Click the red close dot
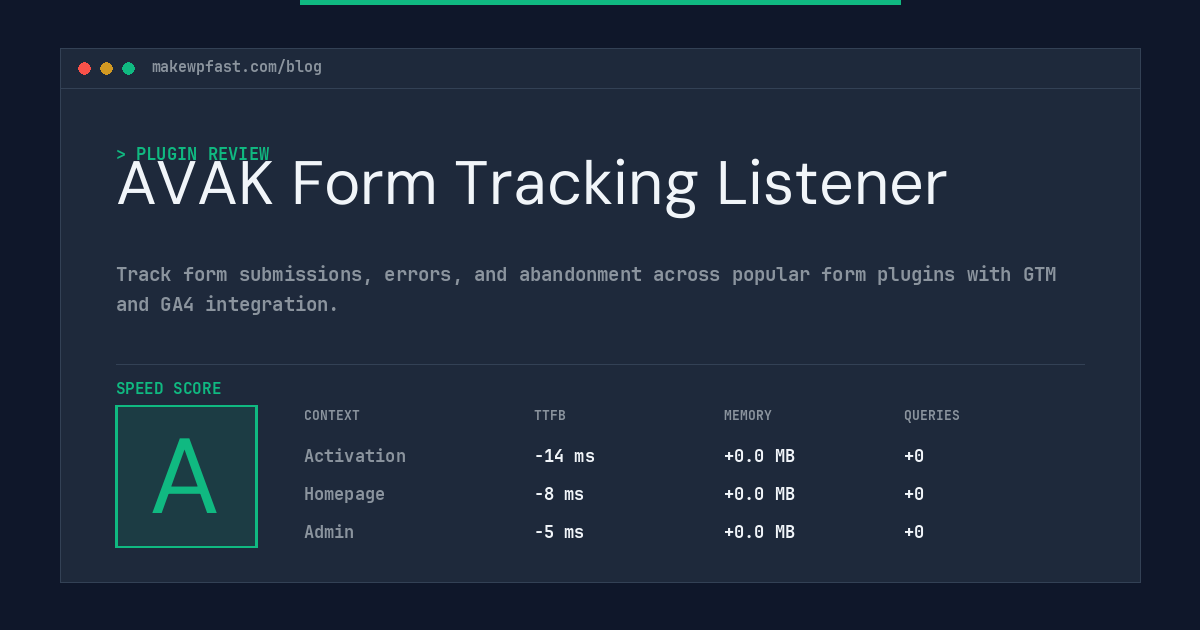Viewport: 1200px width, 630px height. pos(84,68)
